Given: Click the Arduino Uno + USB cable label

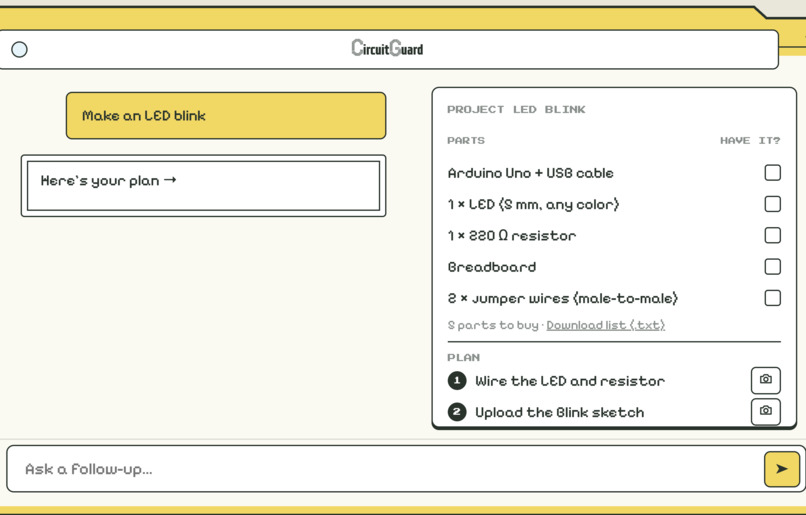Looking at the screenshot, I should pos(530,173).
